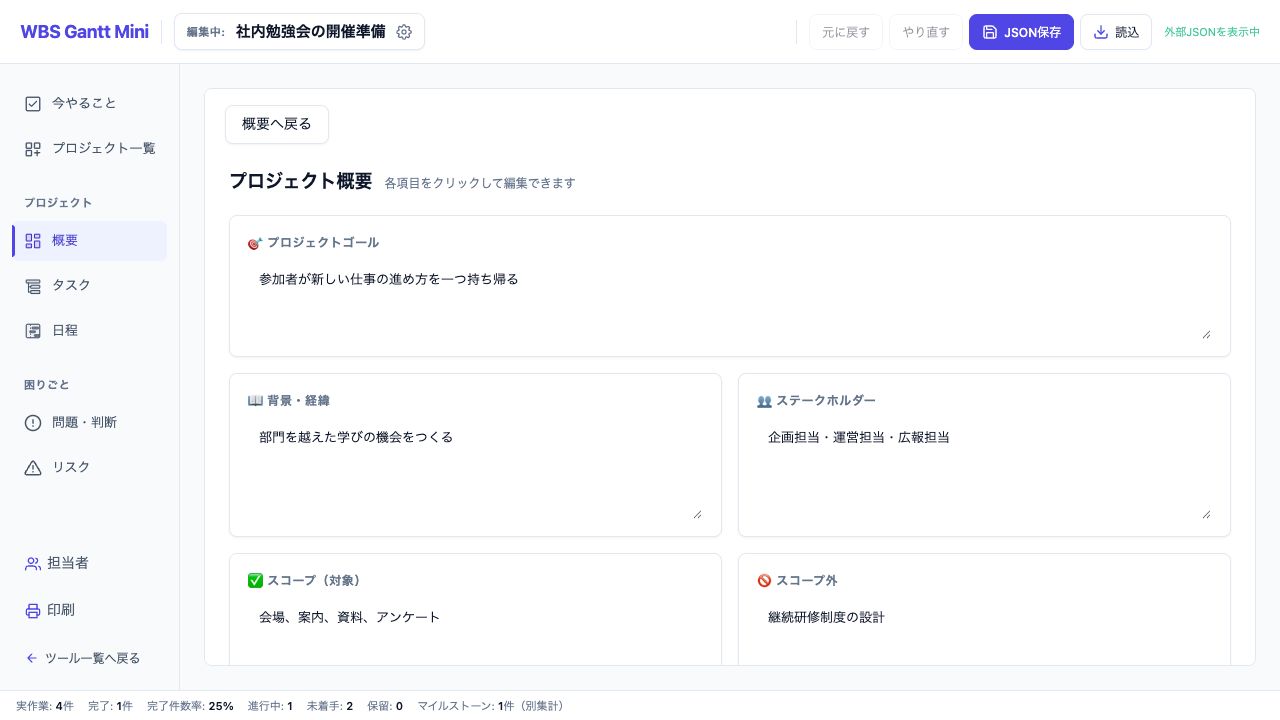Click 概要へ戻る button
1280x720 pixels.
[277, 124]
